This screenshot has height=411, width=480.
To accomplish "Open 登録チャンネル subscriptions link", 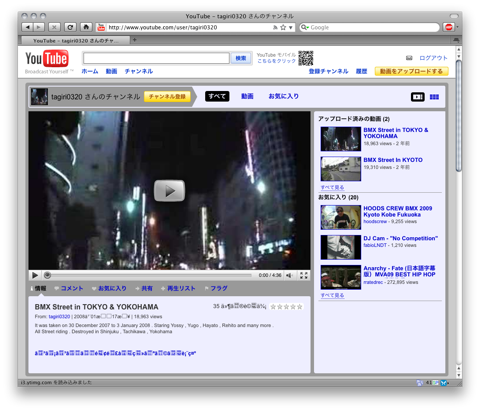I will coord(328,71).
